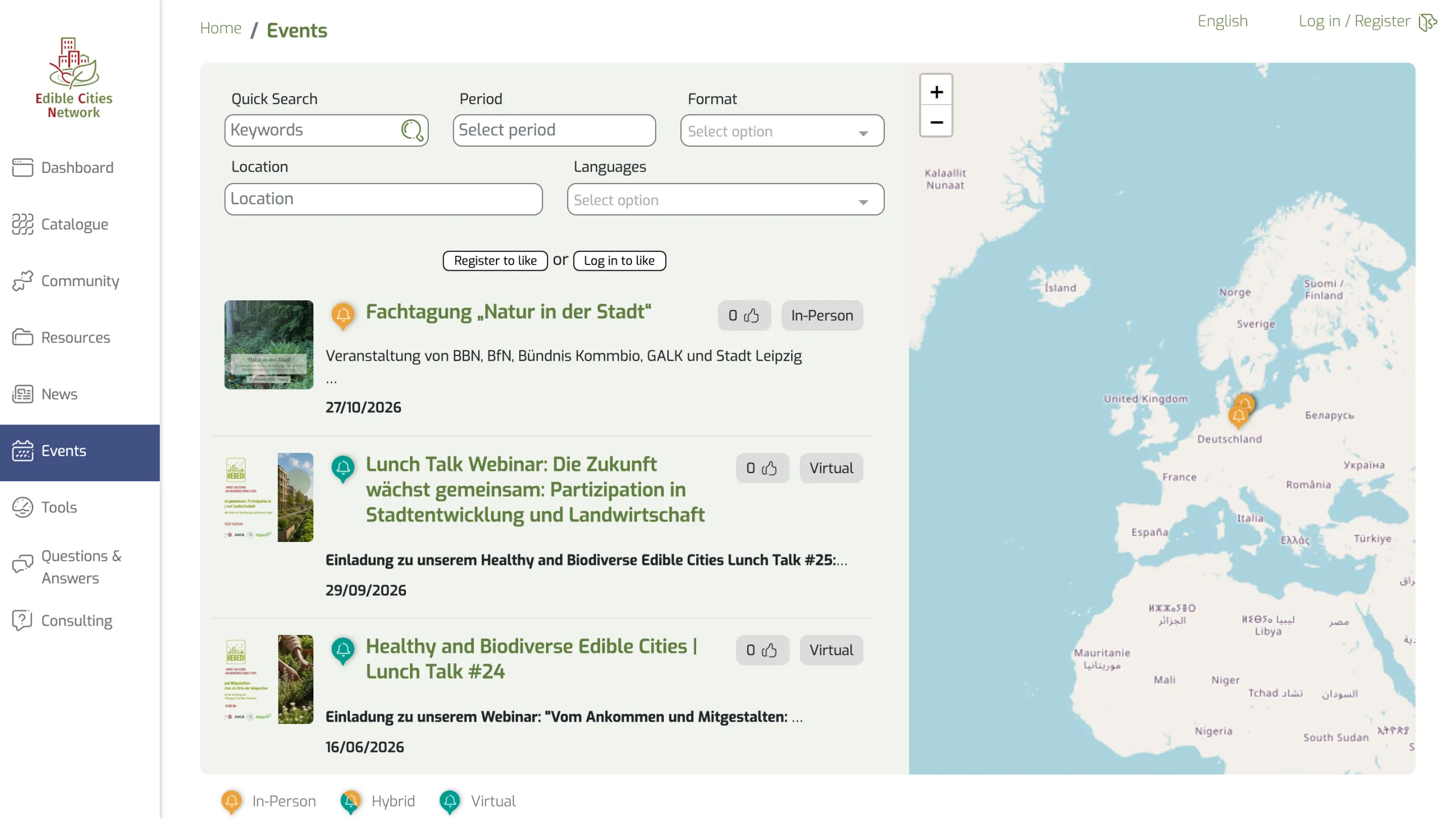Like the Lunch Talk #24 event
This screenshot has width=1456, height=819.
point(762,650)
